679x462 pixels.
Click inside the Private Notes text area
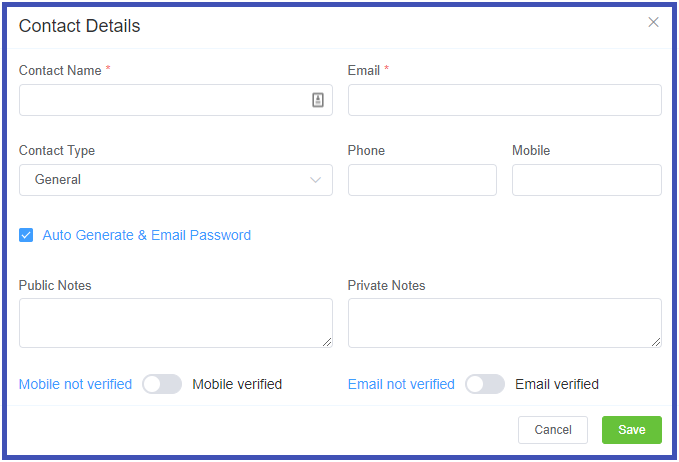tap(504, 322)
